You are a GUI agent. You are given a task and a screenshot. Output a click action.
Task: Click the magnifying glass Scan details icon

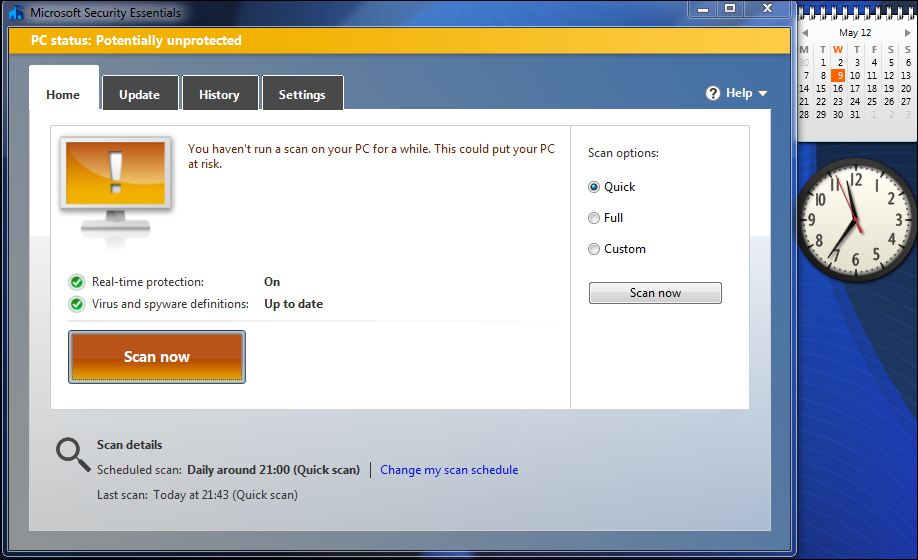click(x=73, y=454)
